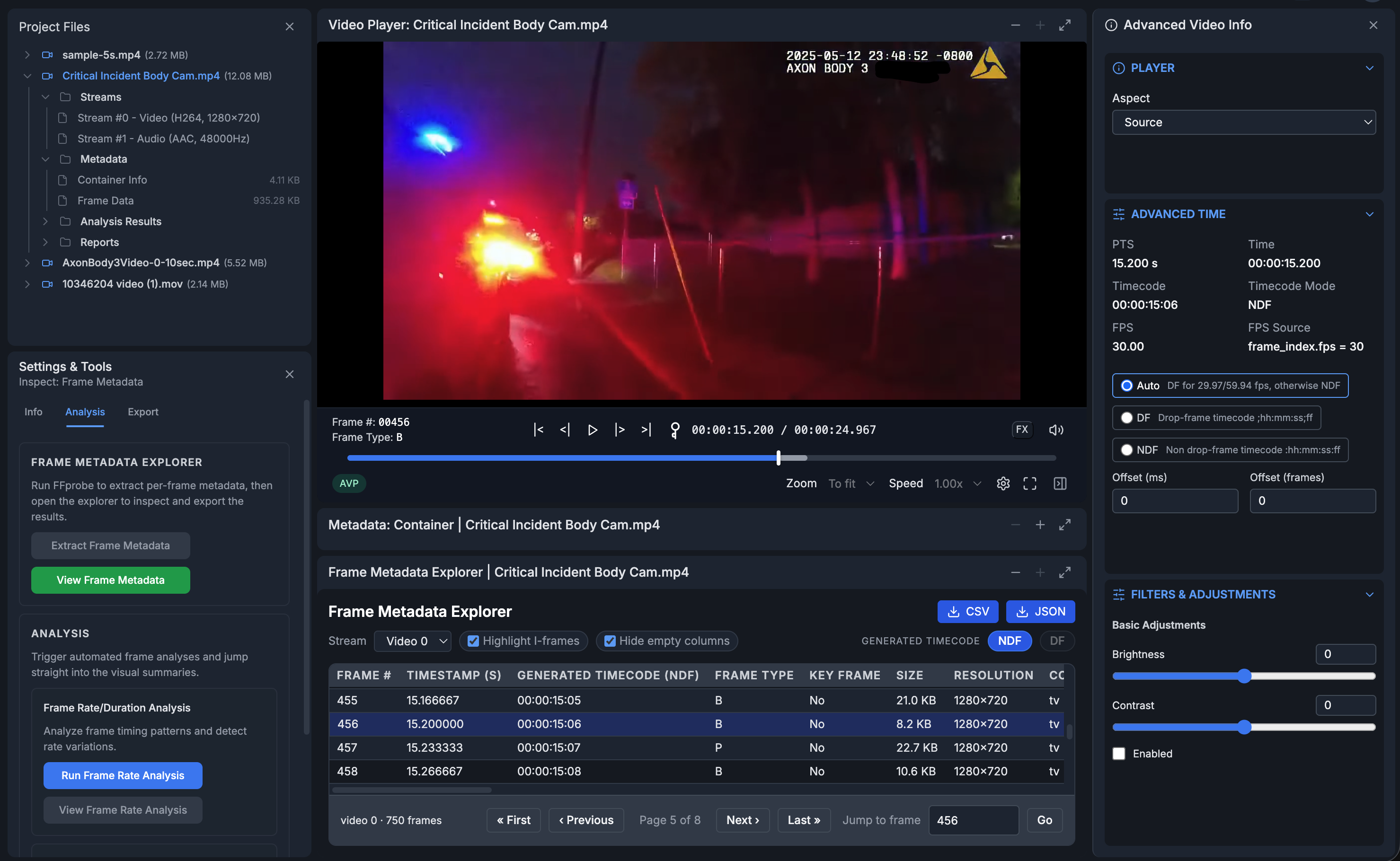Switch to the Info tab in Settings & Tools
The width and height of the screenshot is (1400, 861).
pos(33,412)
